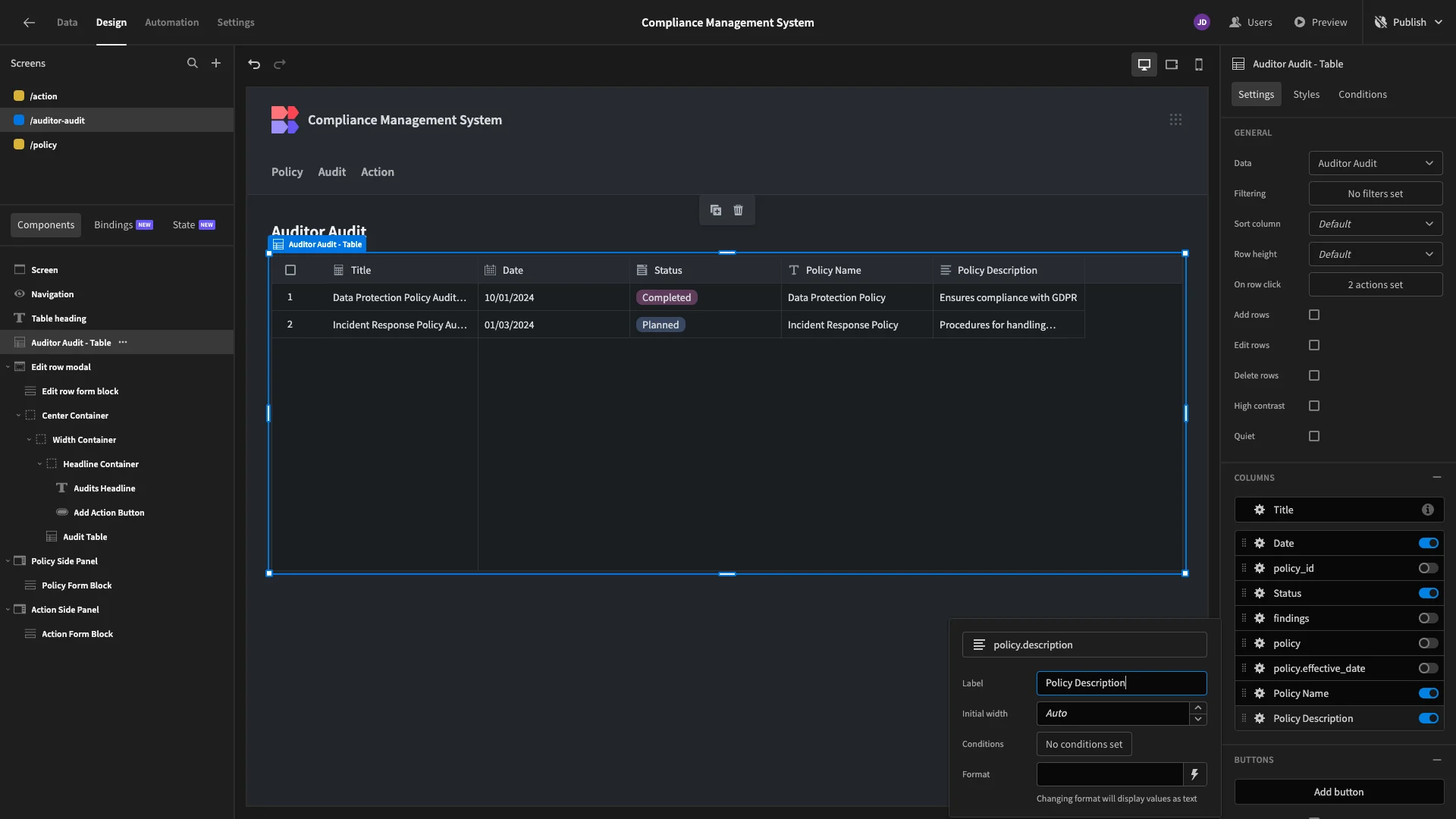Click No conditions set button
The height and width of the screenshot is (819, 1456).
pyautogui.click(x=1084, y=744)
